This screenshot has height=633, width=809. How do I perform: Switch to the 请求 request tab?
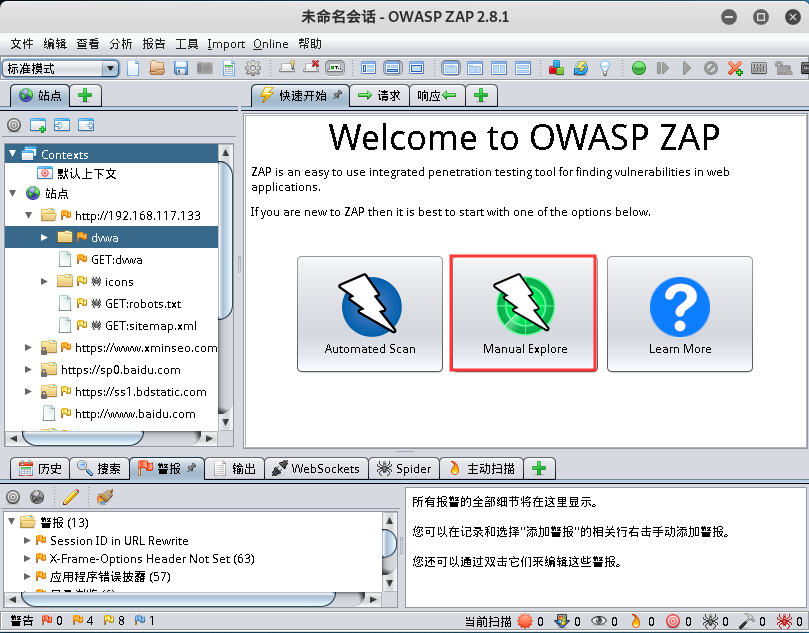tap(379, 95)
